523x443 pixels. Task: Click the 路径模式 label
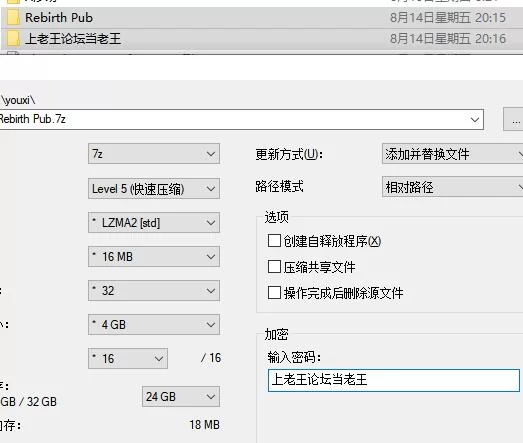point(280,186)
